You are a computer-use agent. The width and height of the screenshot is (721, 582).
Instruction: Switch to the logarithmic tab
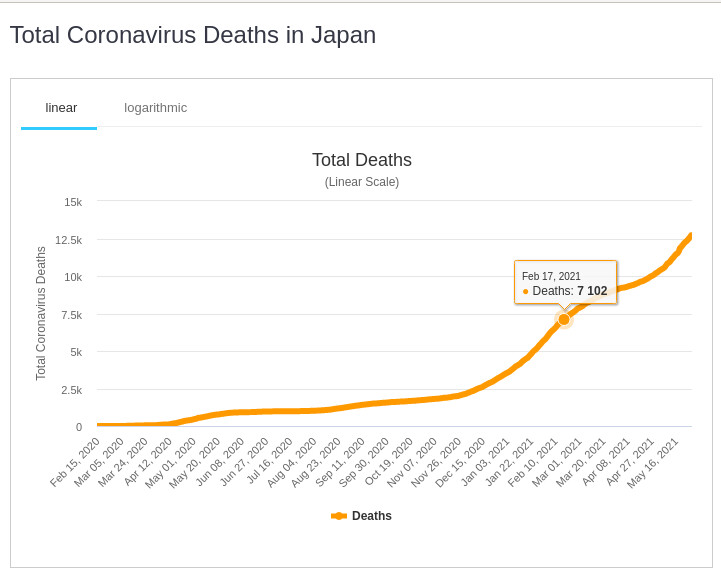click(x=155, y=108)
